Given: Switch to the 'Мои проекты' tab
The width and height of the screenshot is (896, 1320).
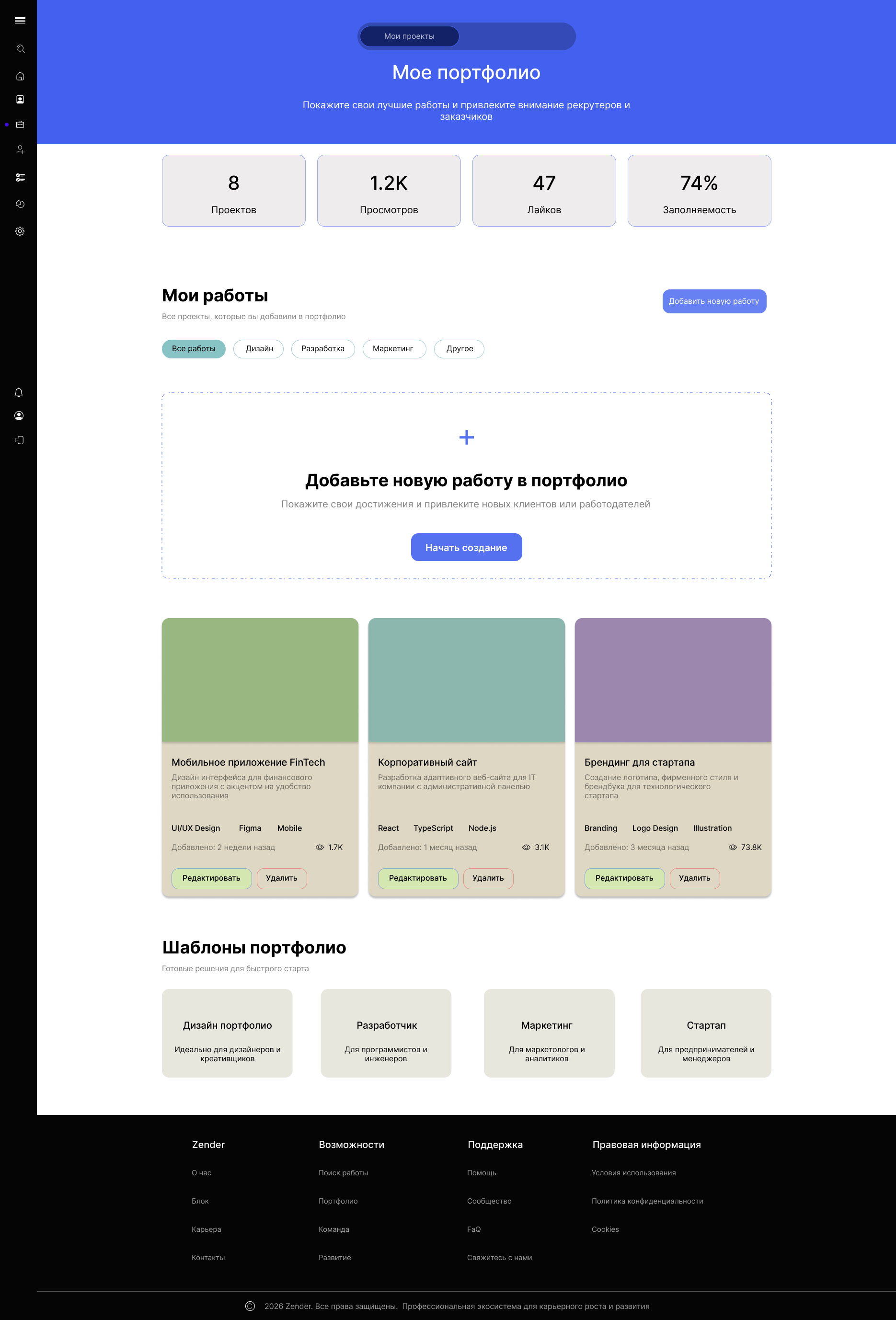Looking at the screenshot, I should [409, 36].
